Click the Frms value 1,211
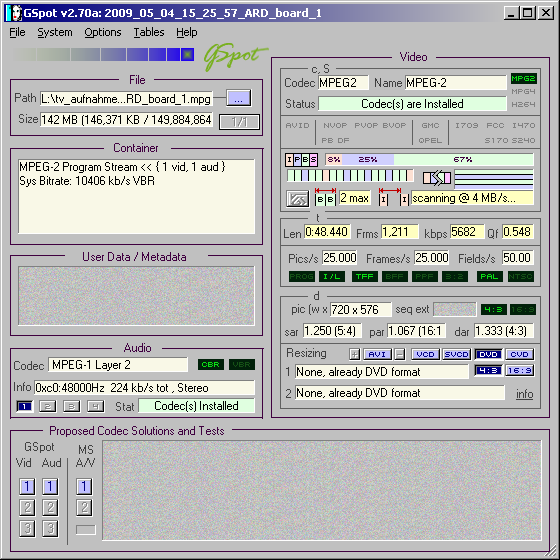Viewport: 560px width, 560px height. (400, 232)
